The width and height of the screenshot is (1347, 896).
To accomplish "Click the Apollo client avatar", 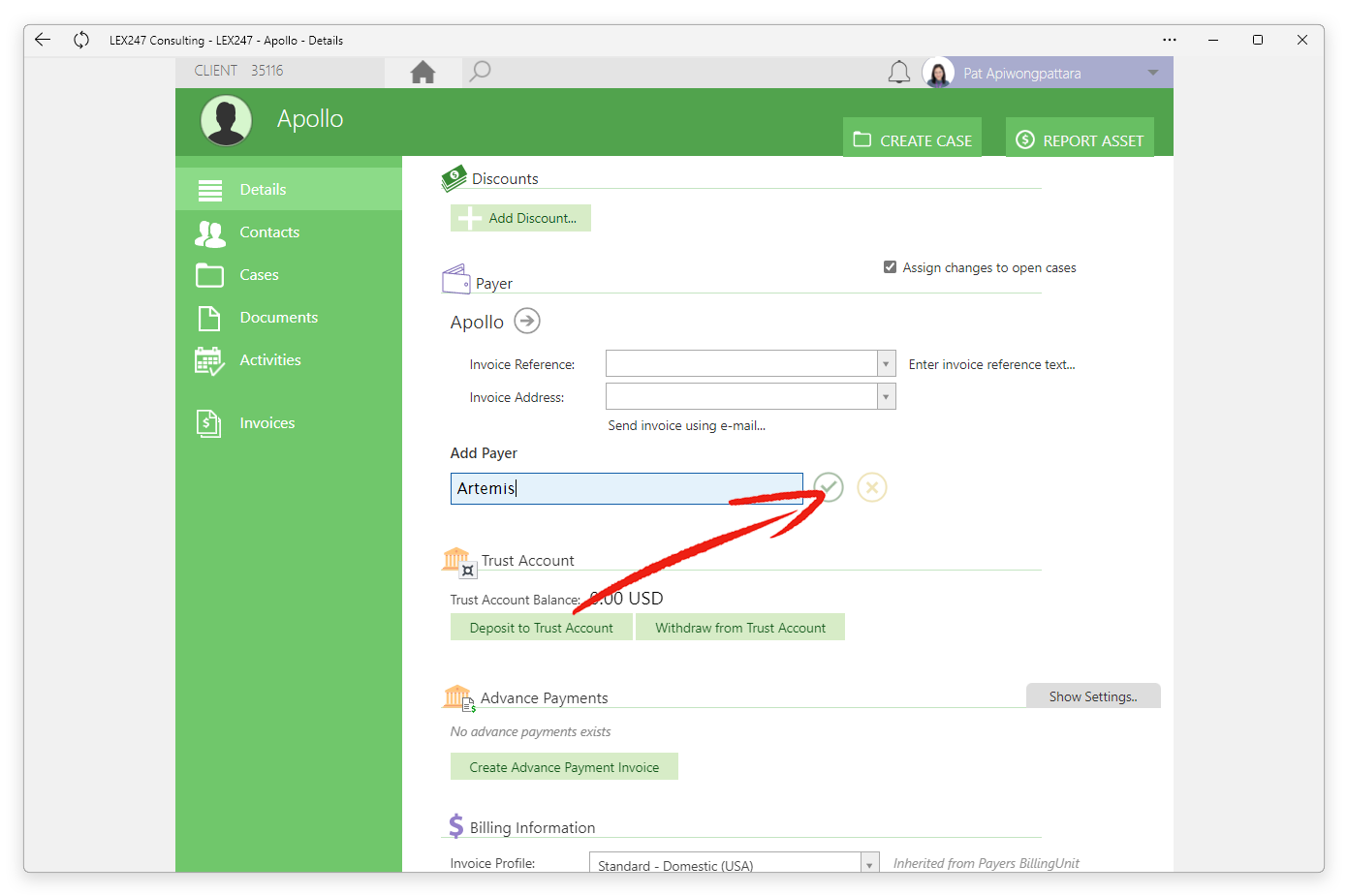I will (x=226, y=120).
